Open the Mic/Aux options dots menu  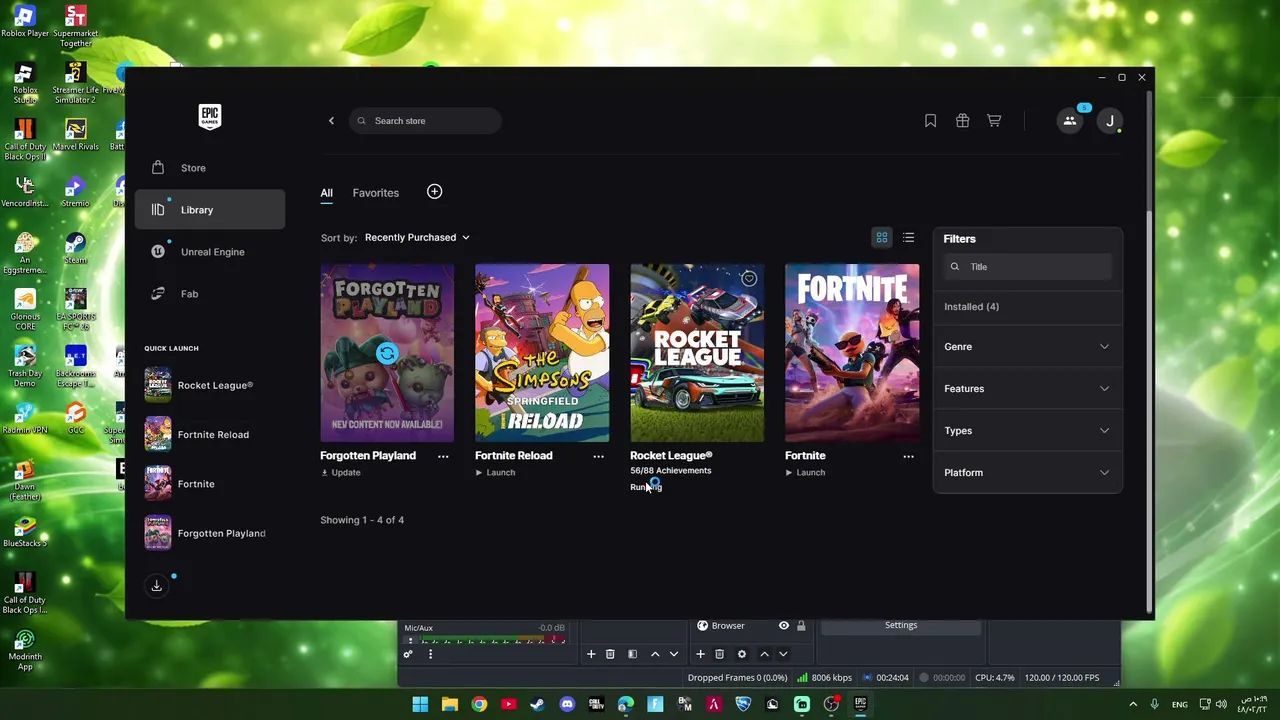(x=430, y=654)
